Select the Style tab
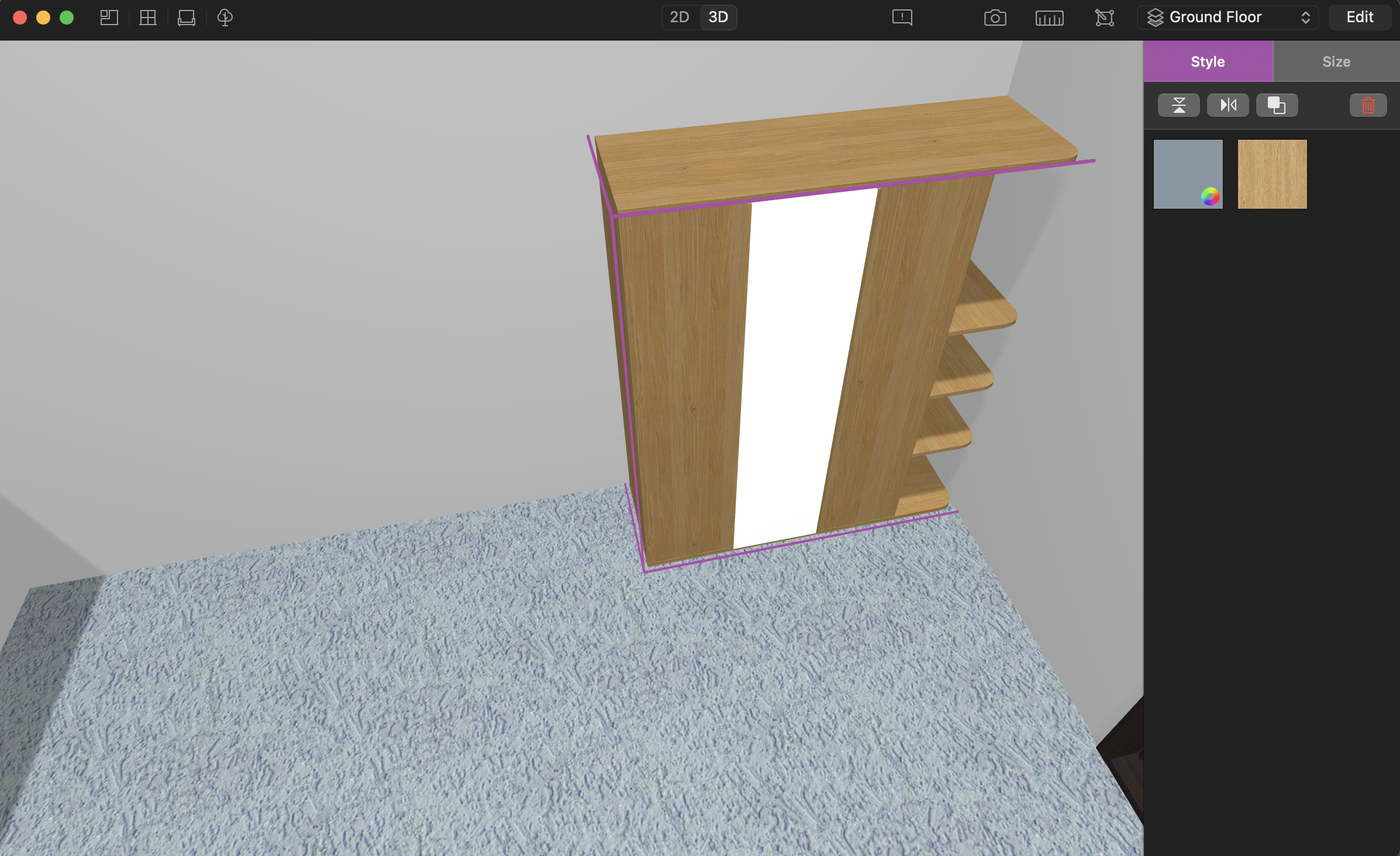1400x856 pixels. tap(1208, 61)
